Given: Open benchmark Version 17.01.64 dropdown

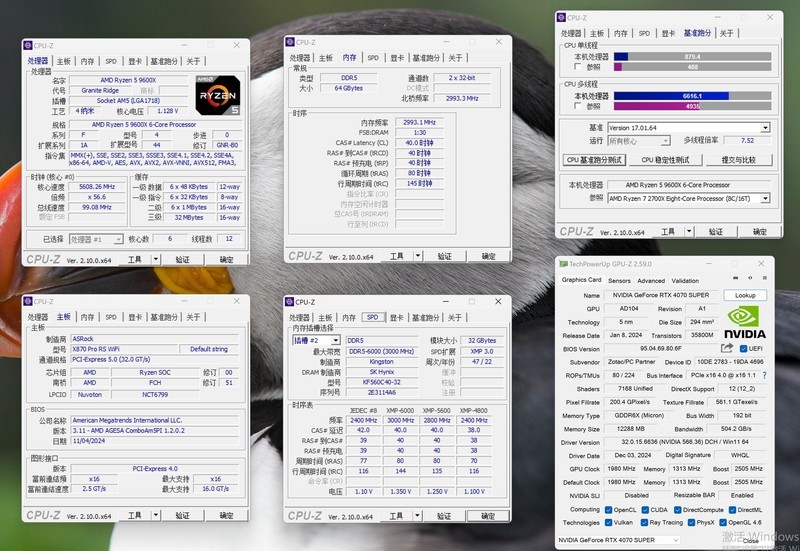Looking at the screenshot, I should coord(688,128).
